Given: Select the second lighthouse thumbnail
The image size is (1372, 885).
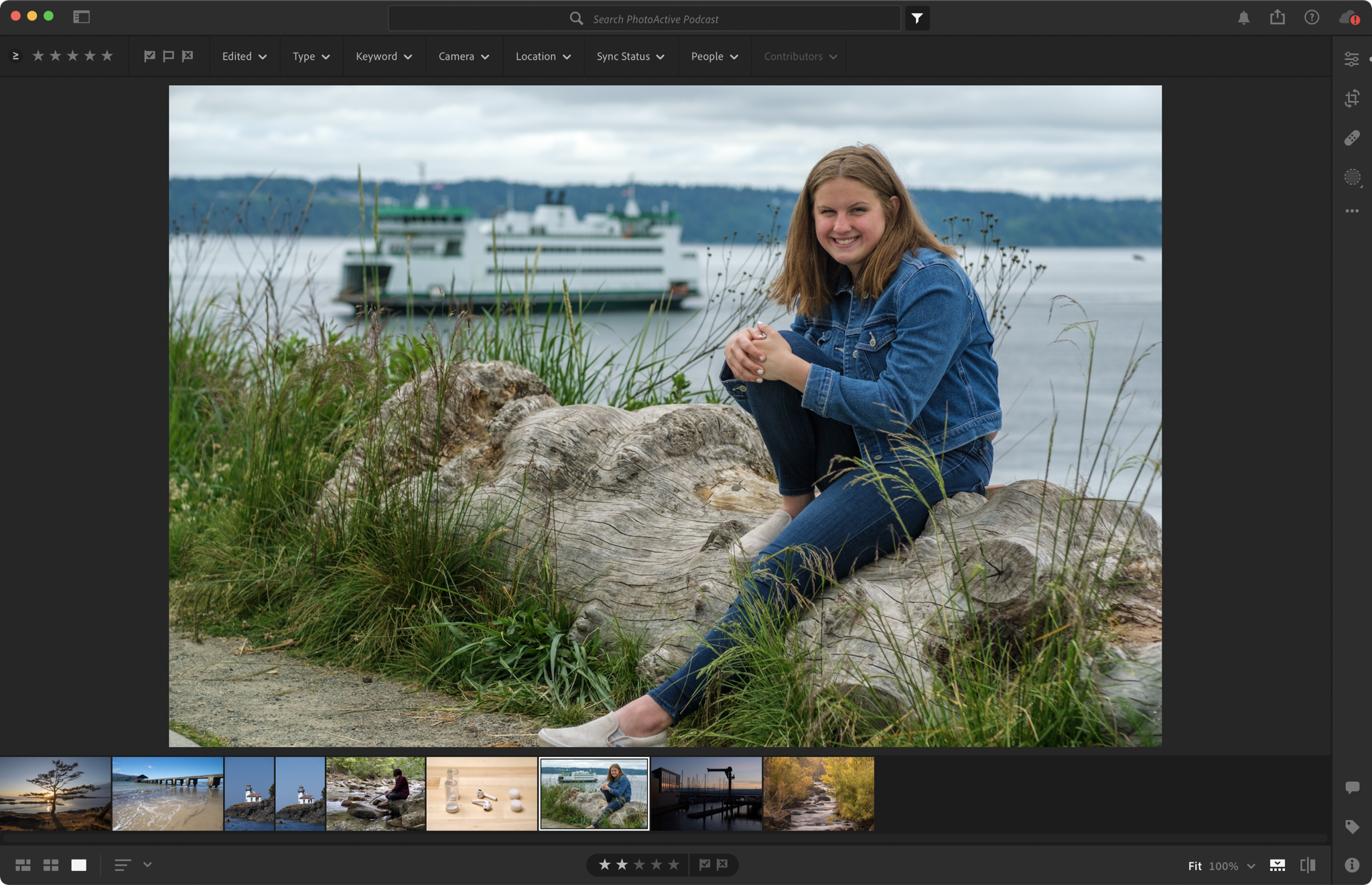Looking at the screenshot, I should (300, 794).
